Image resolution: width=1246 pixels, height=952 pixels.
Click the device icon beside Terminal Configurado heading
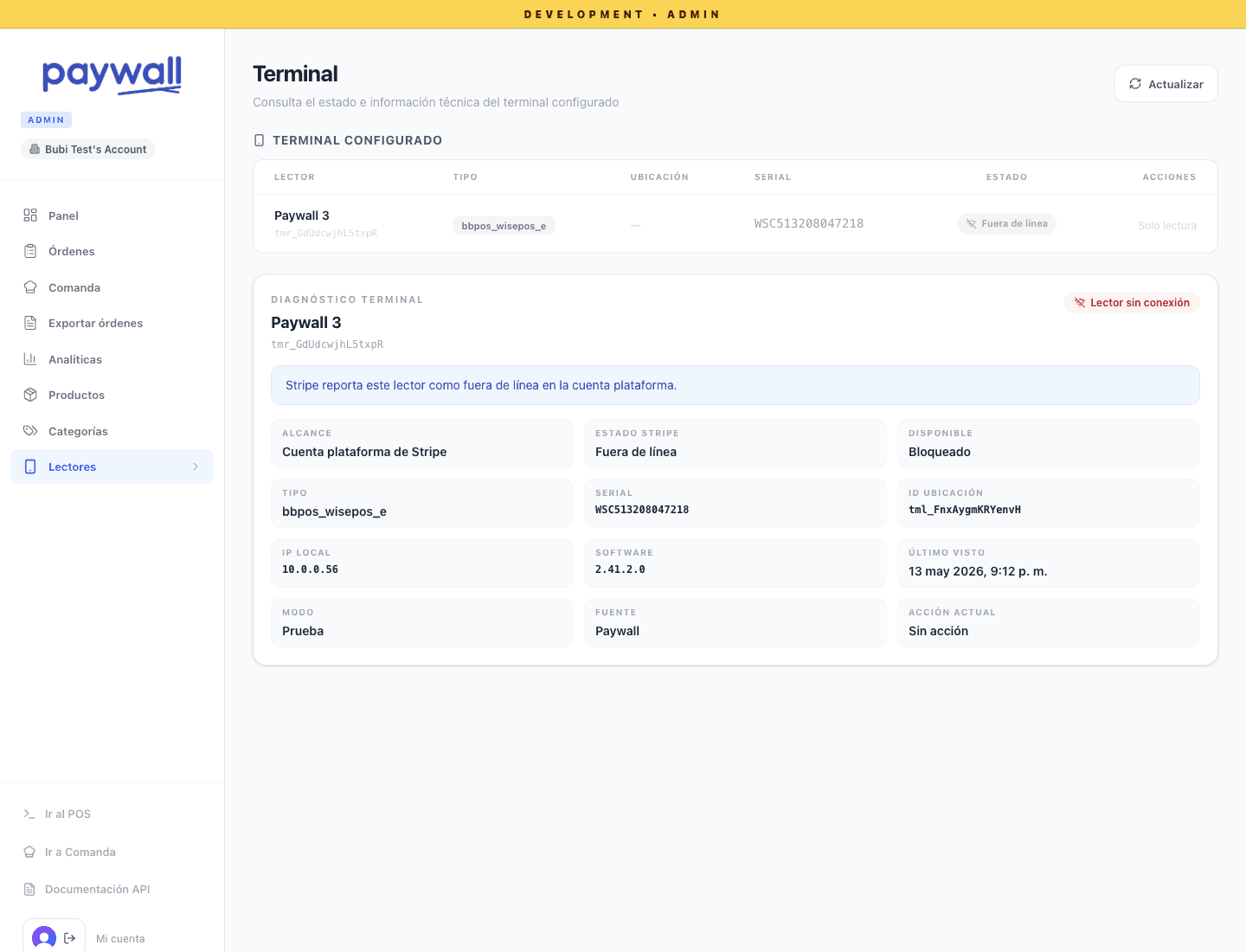click(259, 140)
